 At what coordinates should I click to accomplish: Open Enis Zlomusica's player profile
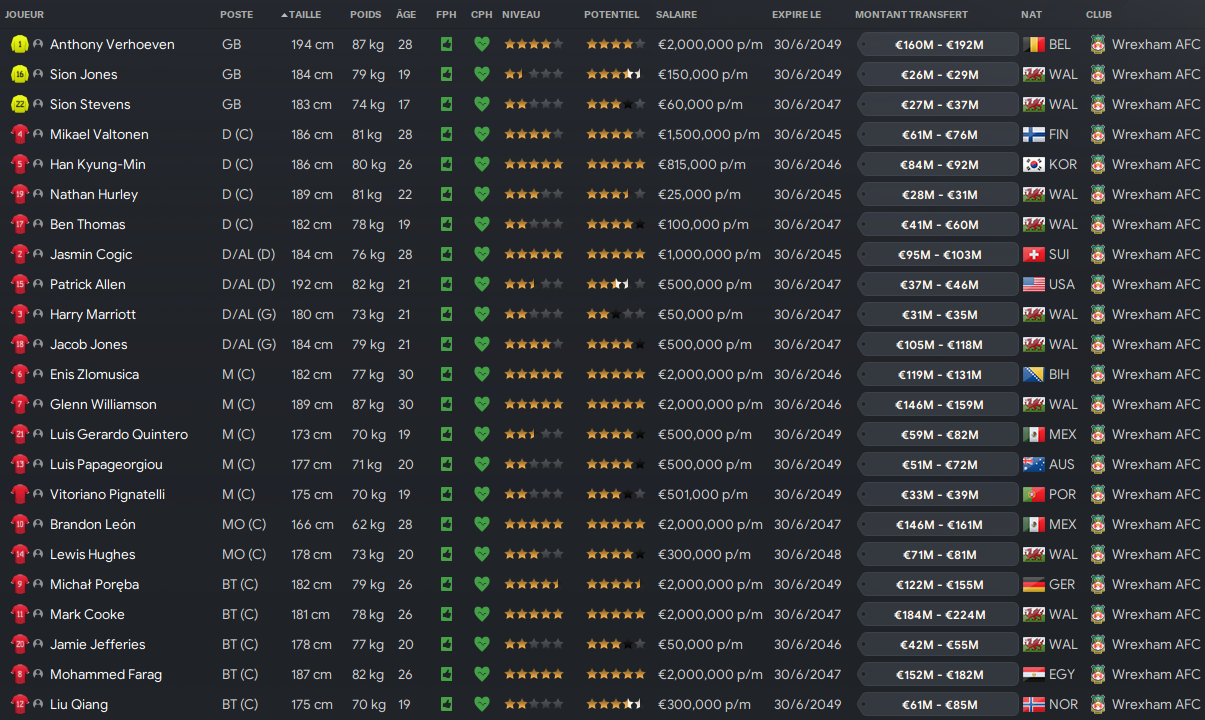[x=94, y=374]
